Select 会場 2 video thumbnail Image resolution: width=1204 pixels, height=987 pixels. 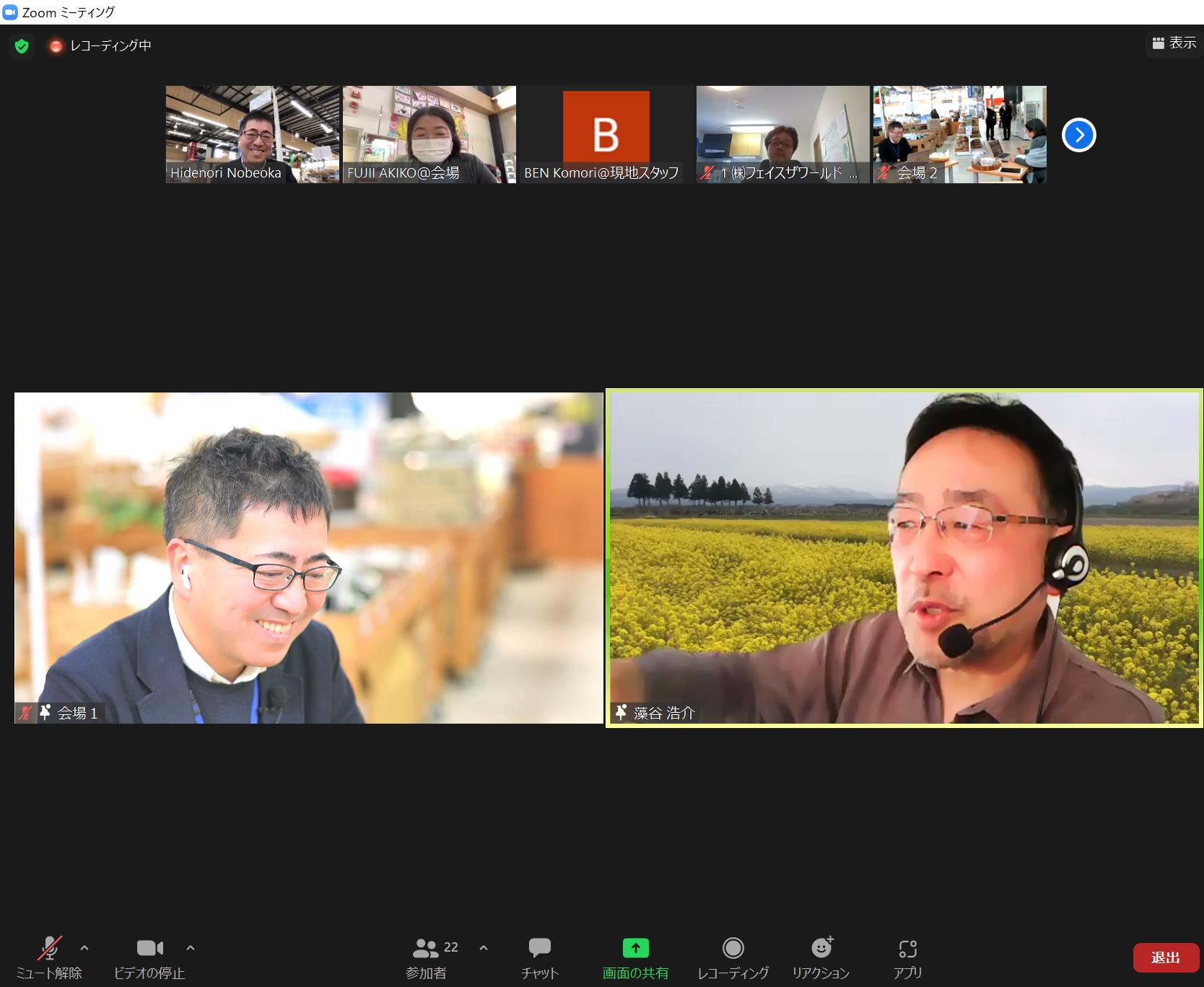tap(960, 134)
